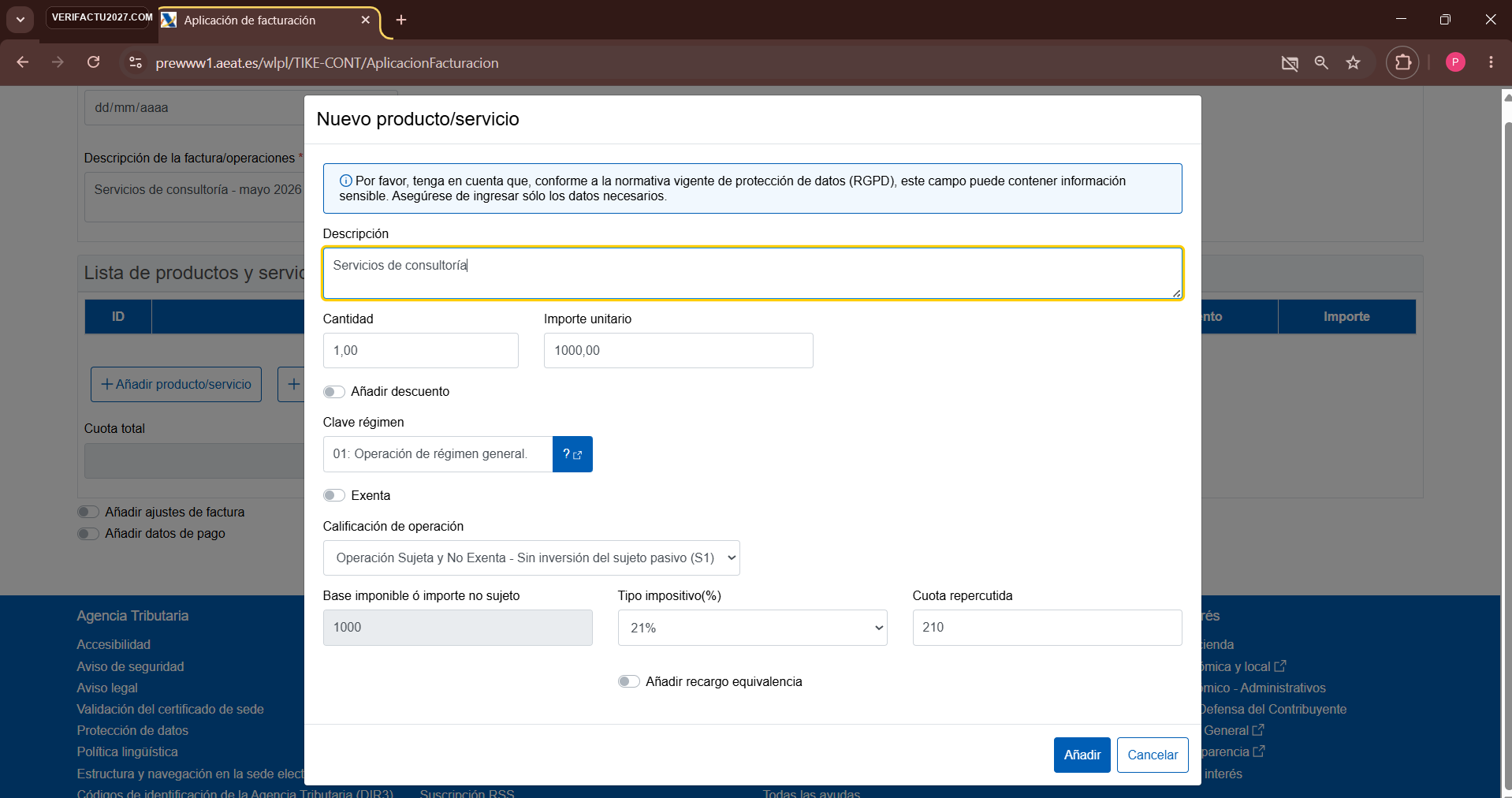
Task: Open the Clave régimen help button
Action: click(x=572, y=454)
